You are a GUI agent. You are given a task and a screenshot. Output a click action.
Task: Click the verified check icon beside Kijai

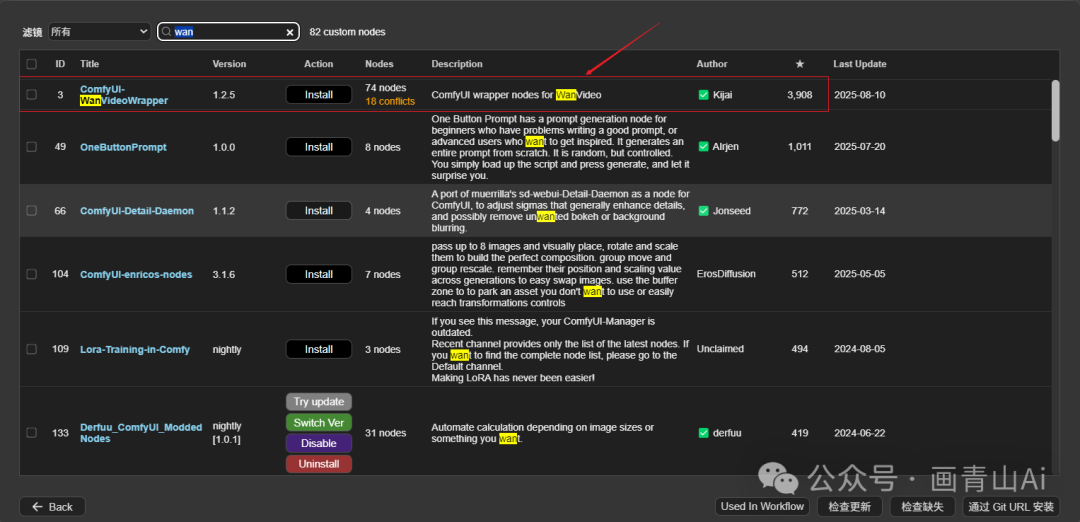pyautogui.click(x=703, y=95)
